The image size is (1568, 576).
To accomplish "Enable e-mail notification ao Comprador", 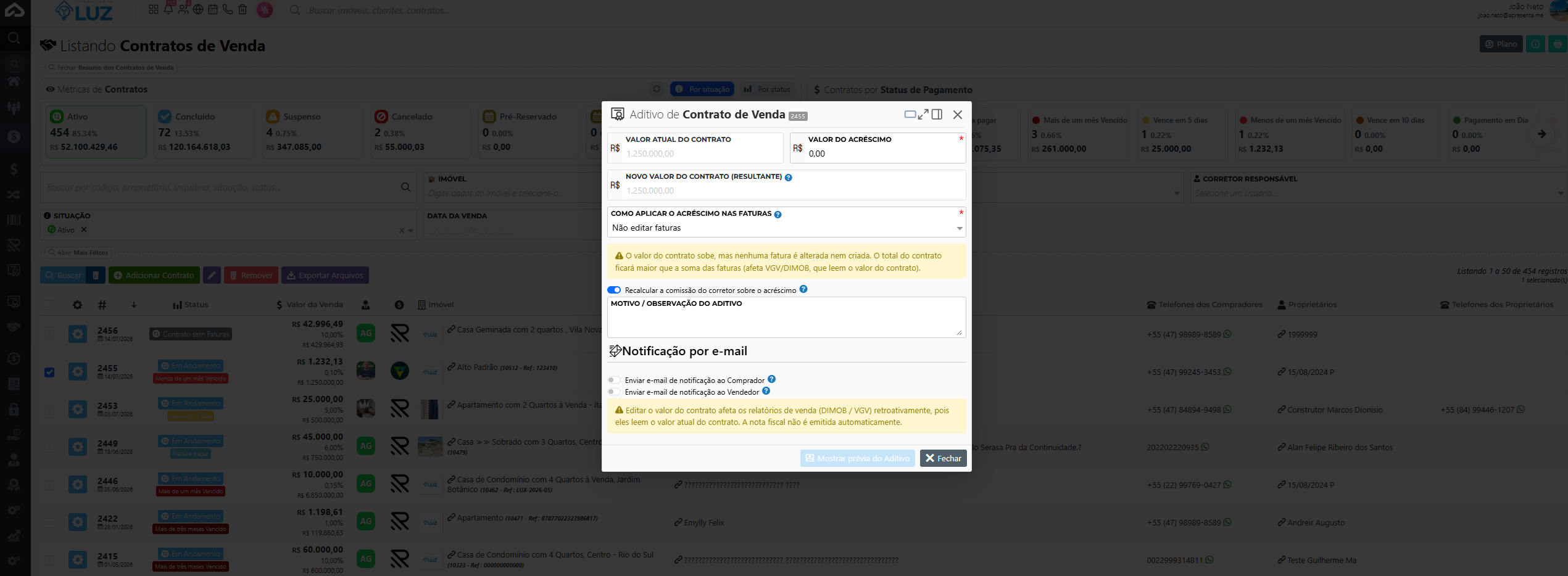I will (x=614, y=380).
